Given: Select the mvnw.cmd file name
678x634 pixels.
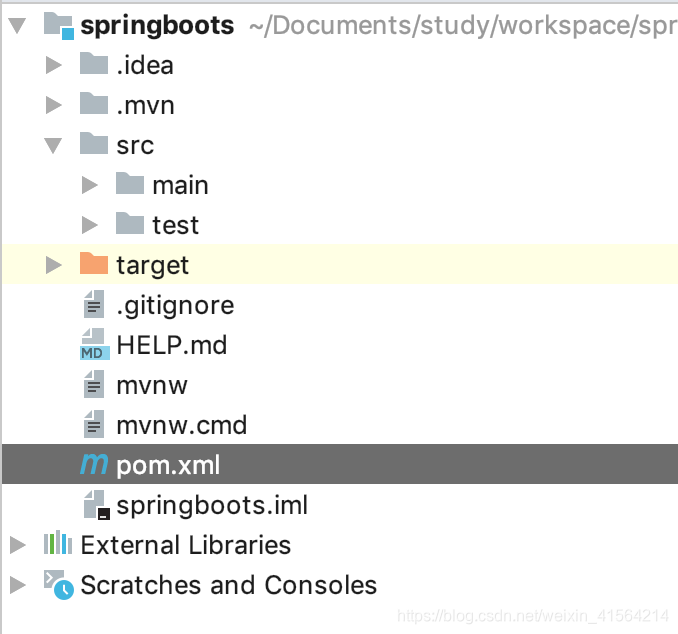Looking at the screenshot, I should 182,425.
